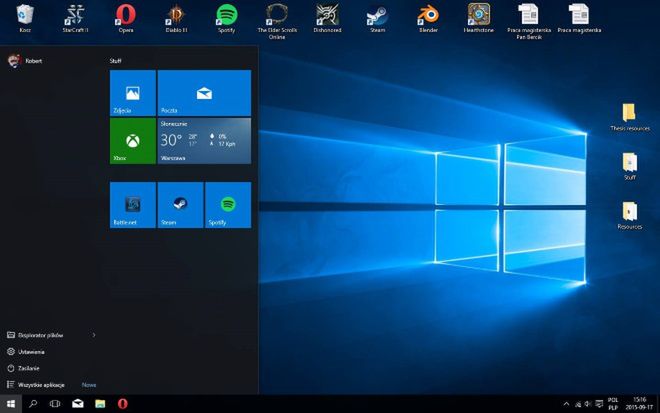Open the Warszawa weather tile
Viewport: 660px width, 413px height.
coord(205,141)
